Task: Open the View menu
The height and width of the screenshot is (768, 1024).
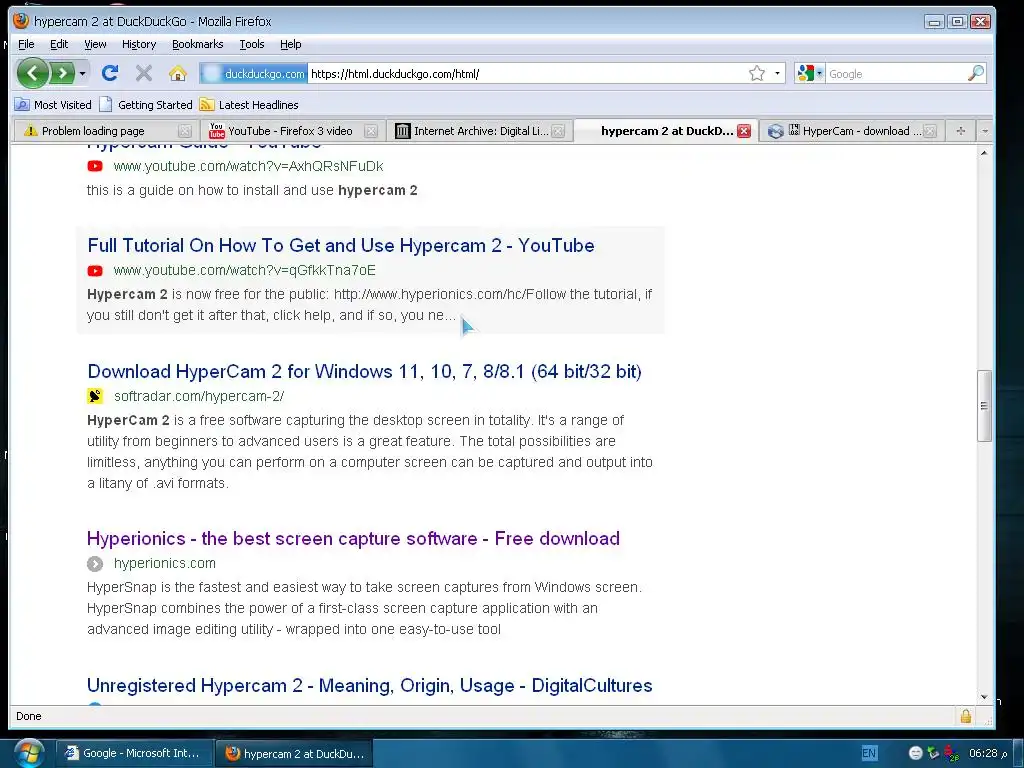Action: (x=95, y=44)
